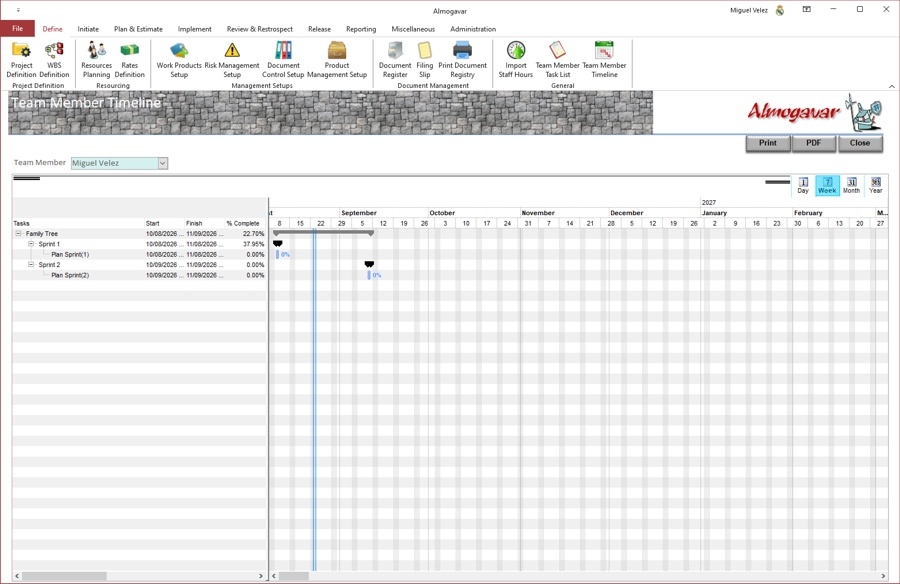Click right arrow of Gantt scrollbar

883,576
